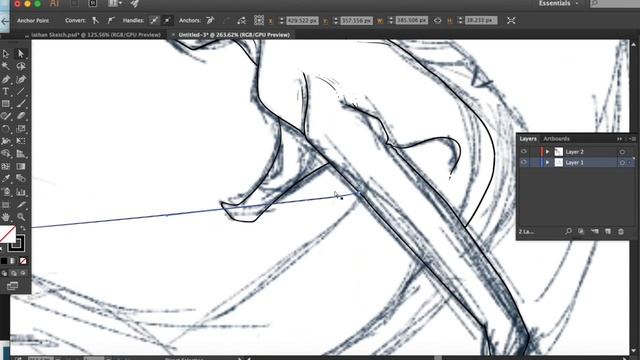This screenshot has width=640, height=360.
Task: Set paint to None (red slash)
Action: 23,261
